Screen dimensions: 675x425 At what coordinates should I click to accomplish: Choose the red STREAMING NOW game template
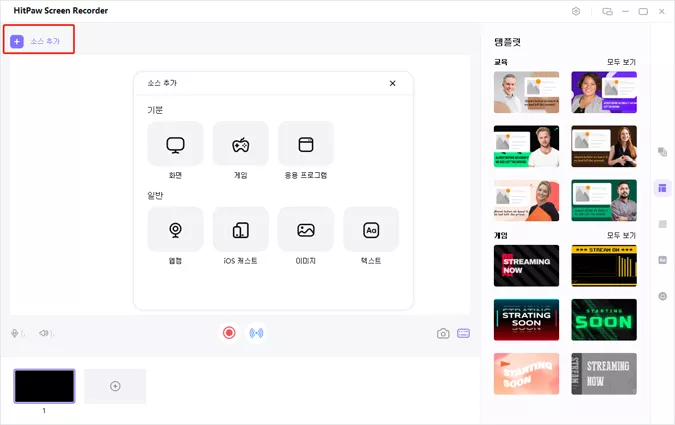(526, 265)
